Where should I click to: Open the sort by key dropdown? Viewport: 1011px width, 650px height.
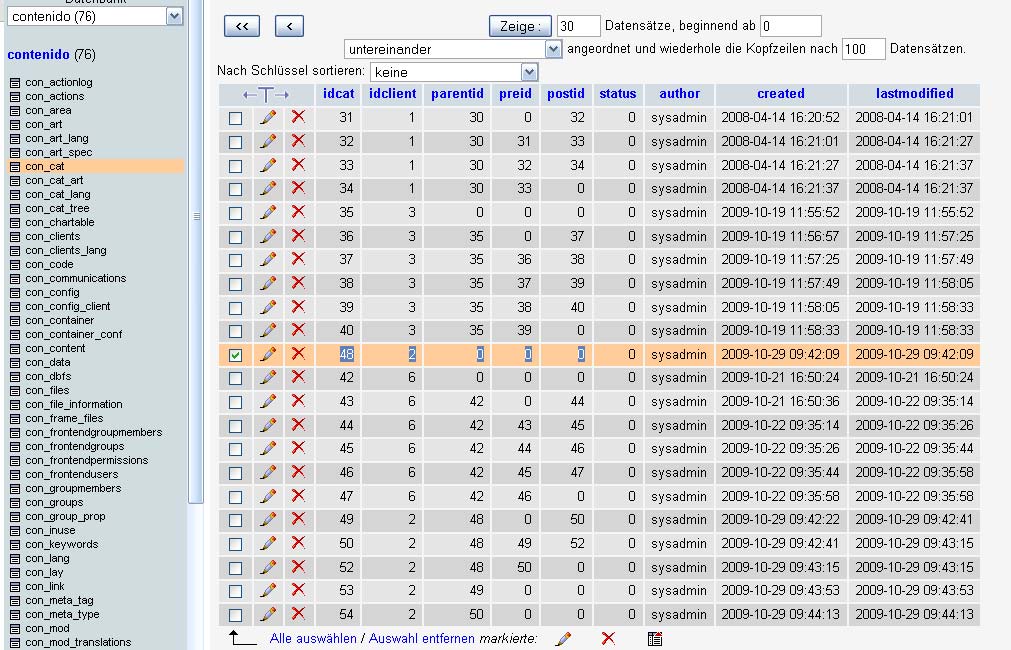pyautogui.click(x=529, y=72)
